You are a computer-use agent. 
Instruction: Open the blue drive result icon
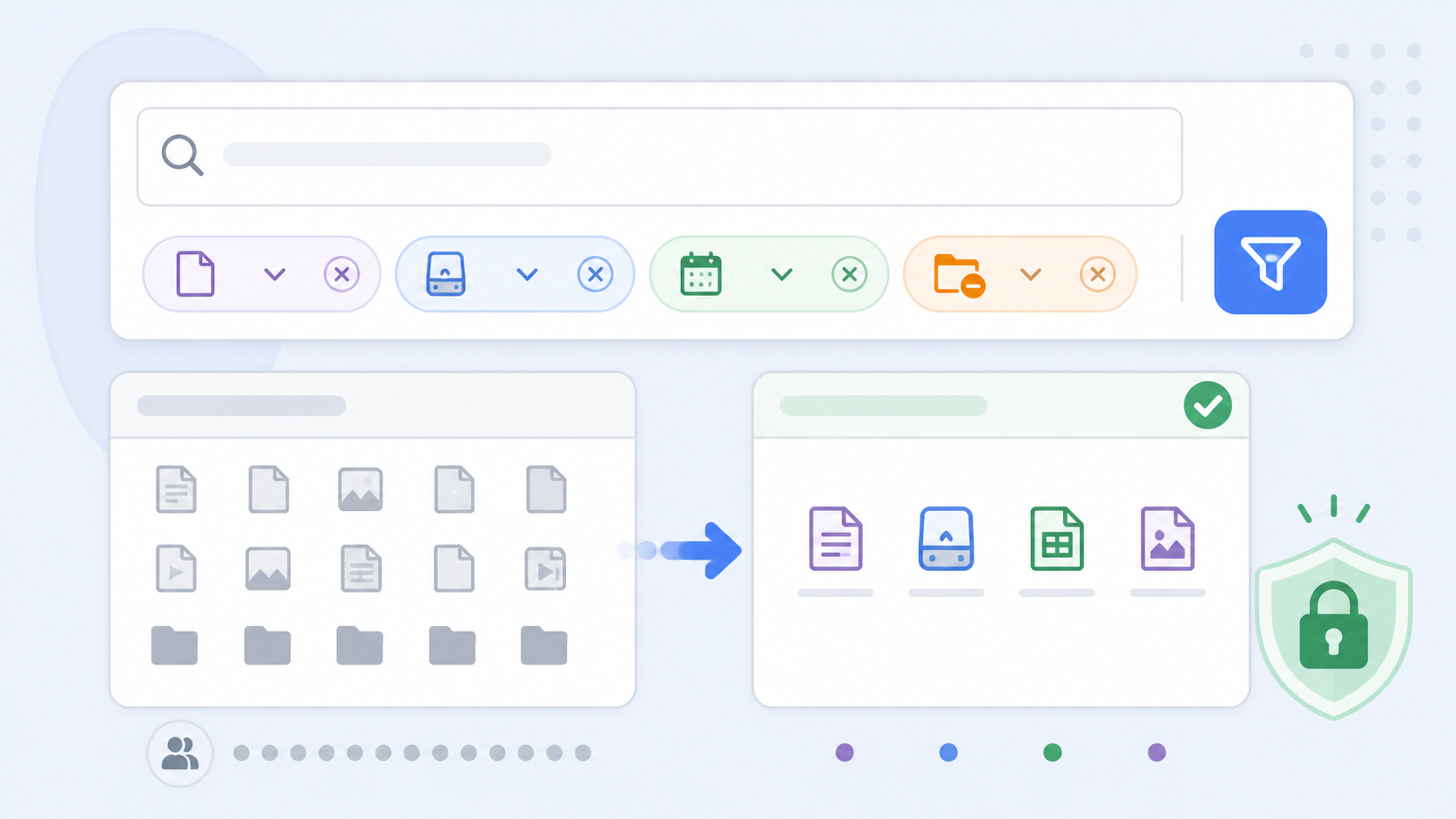[947, 539]
